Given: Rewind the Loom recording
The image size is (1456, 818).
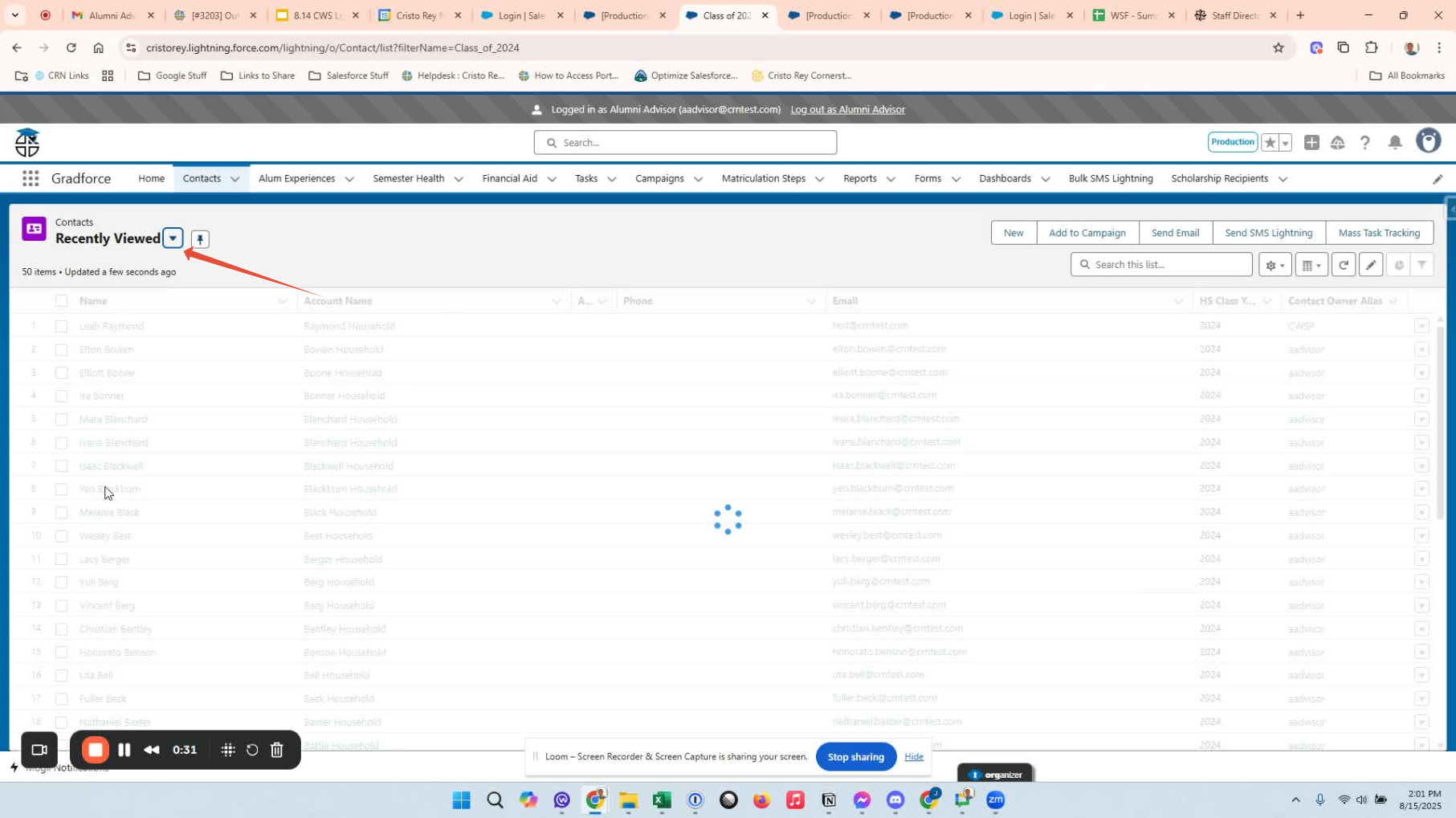Looking at the screenshot, I should tap(152, 750).
